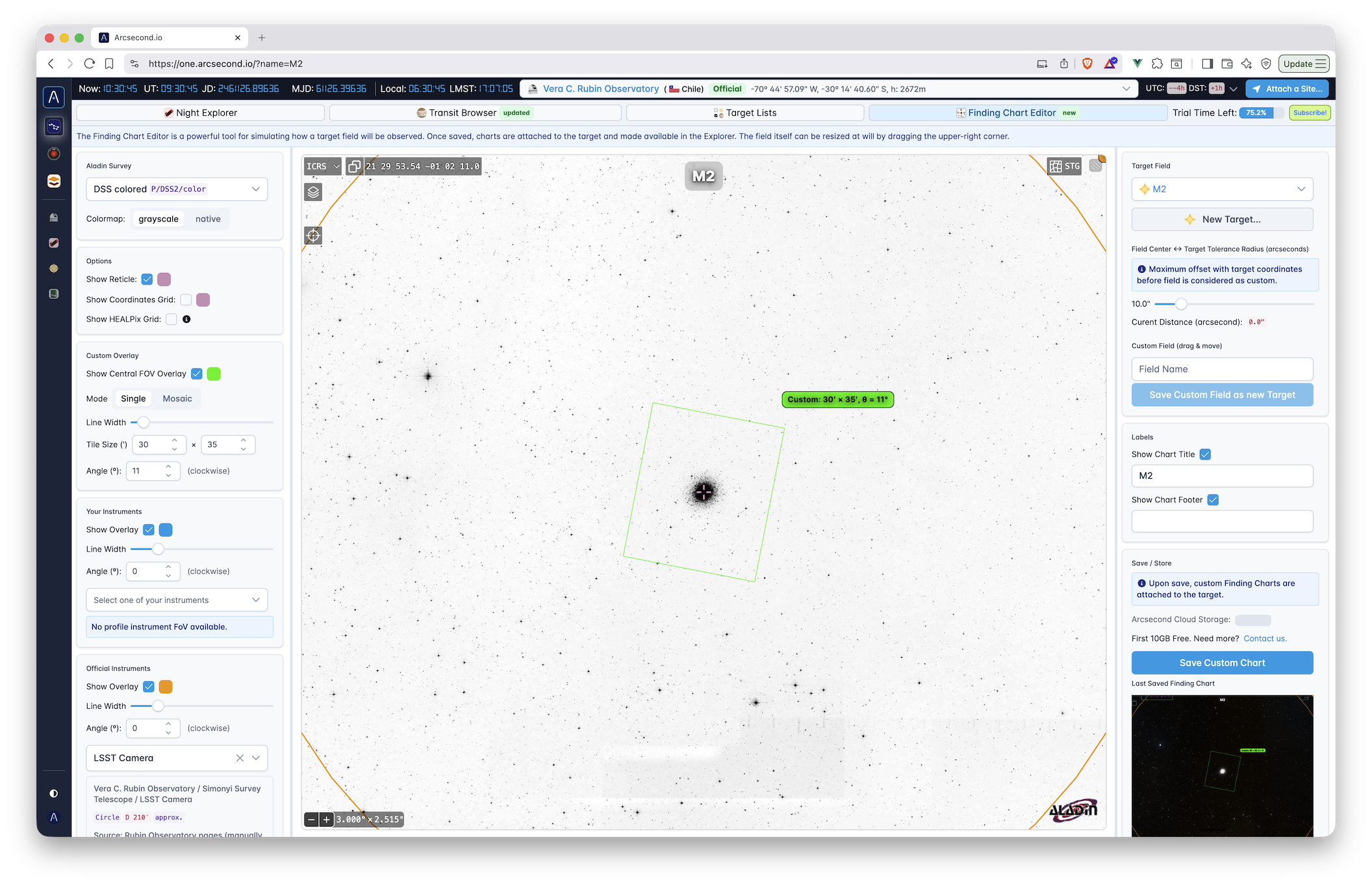Open the Leo AI sparkle icon

click(1247, 64)
